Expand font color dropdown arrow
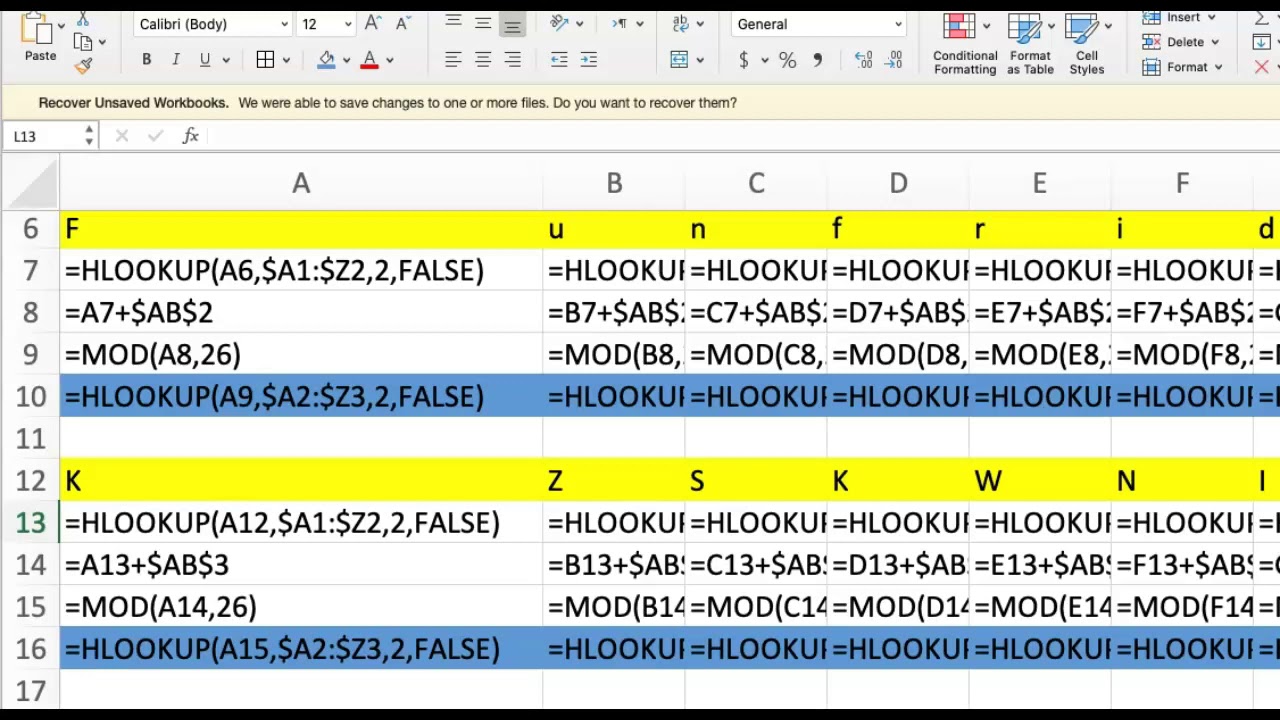1280x720 pixels. coord(390,61)
